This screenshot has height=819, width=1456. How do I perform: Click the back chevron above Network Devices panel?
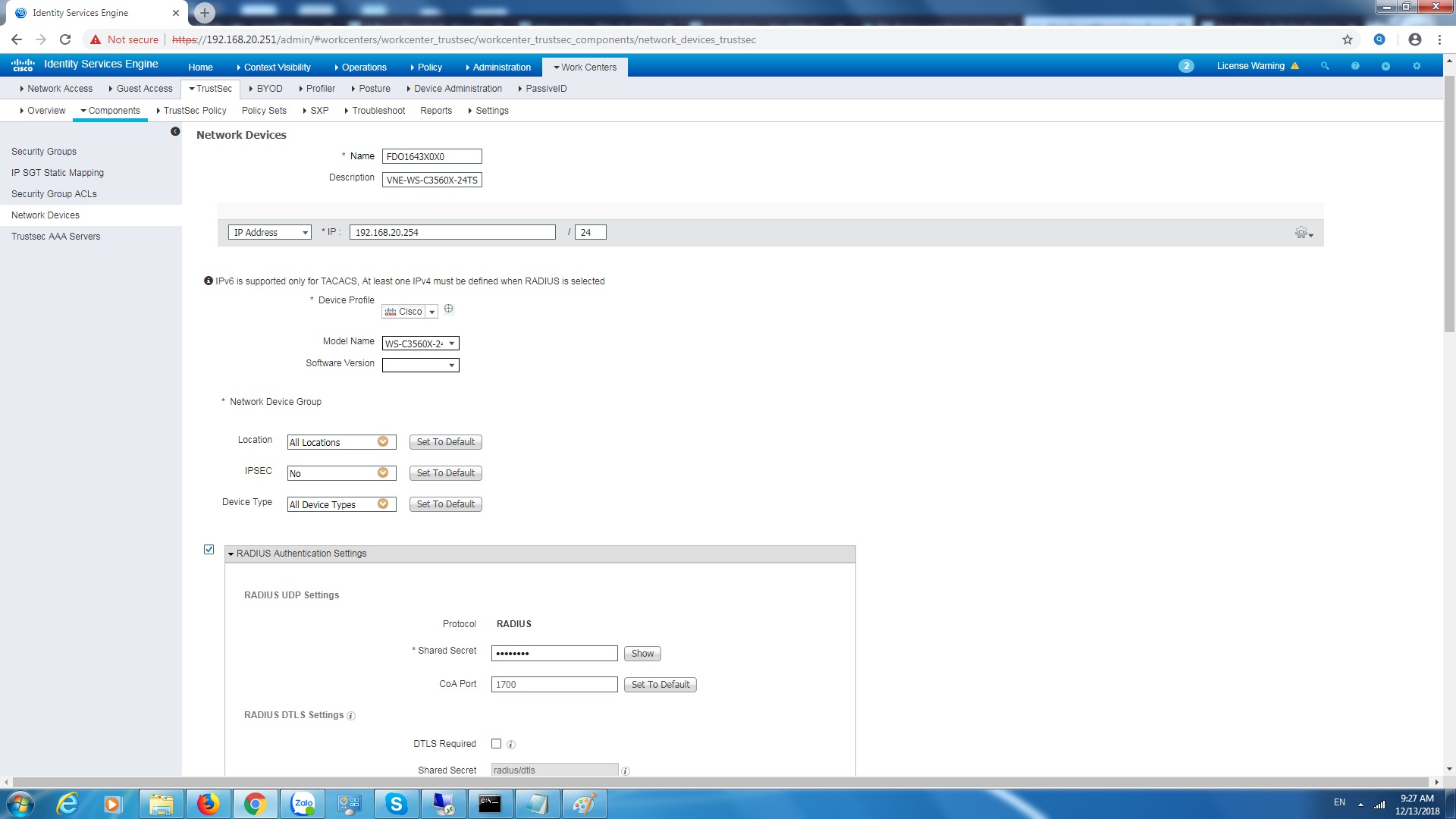coord(176,130)
